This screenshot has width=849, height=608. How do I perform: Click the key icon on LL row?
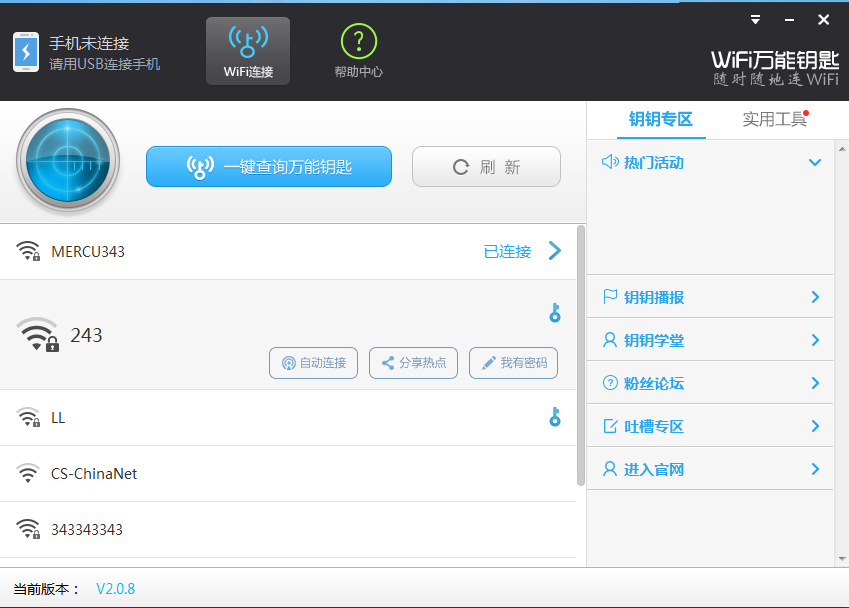click(x=555, y=417)
